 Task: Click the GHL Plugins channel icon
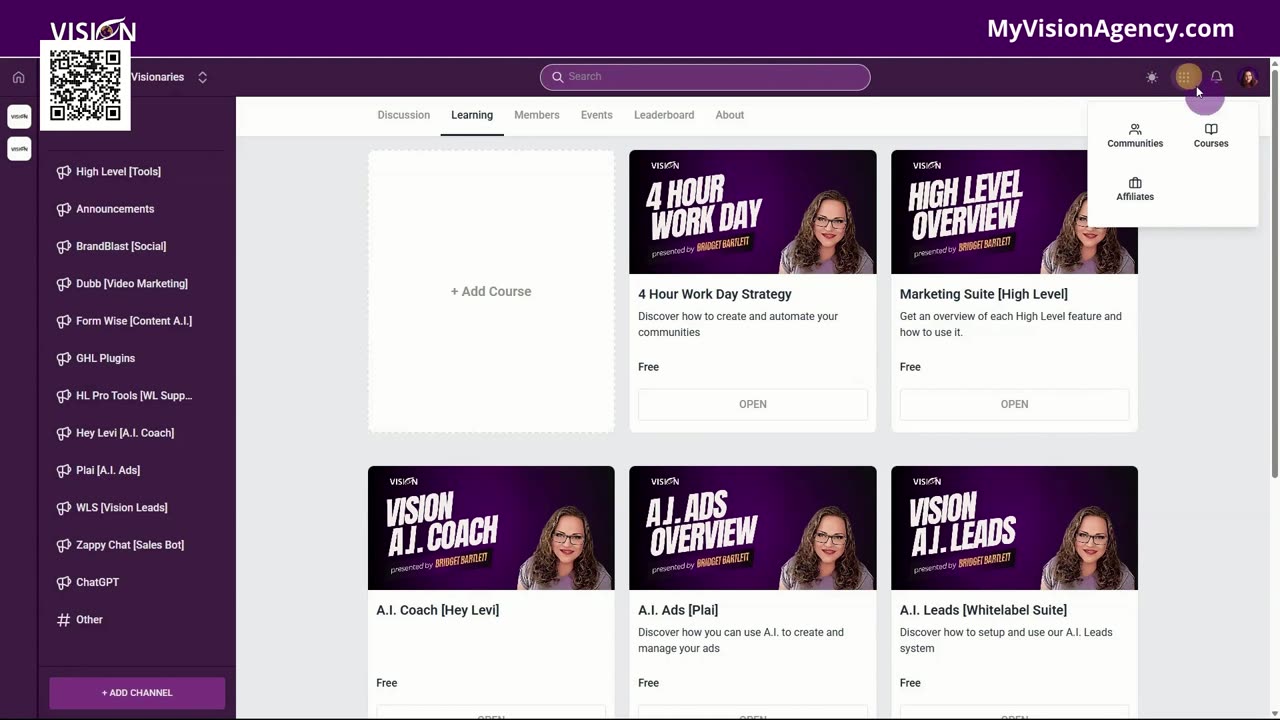click(x=64, y=358)
